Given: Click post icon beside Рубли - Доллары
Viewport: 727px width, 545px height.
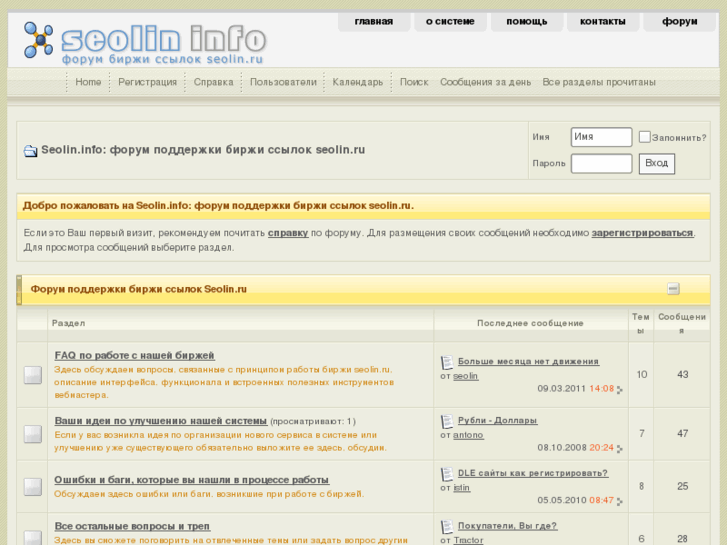Looking at the screenshot, I should click(x=446, y=421).
